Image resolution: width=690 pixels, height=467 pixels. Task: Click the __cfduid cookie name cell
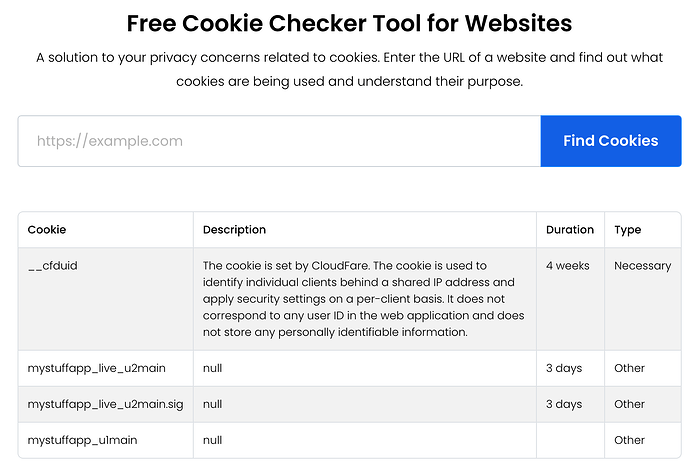point(53,266)
